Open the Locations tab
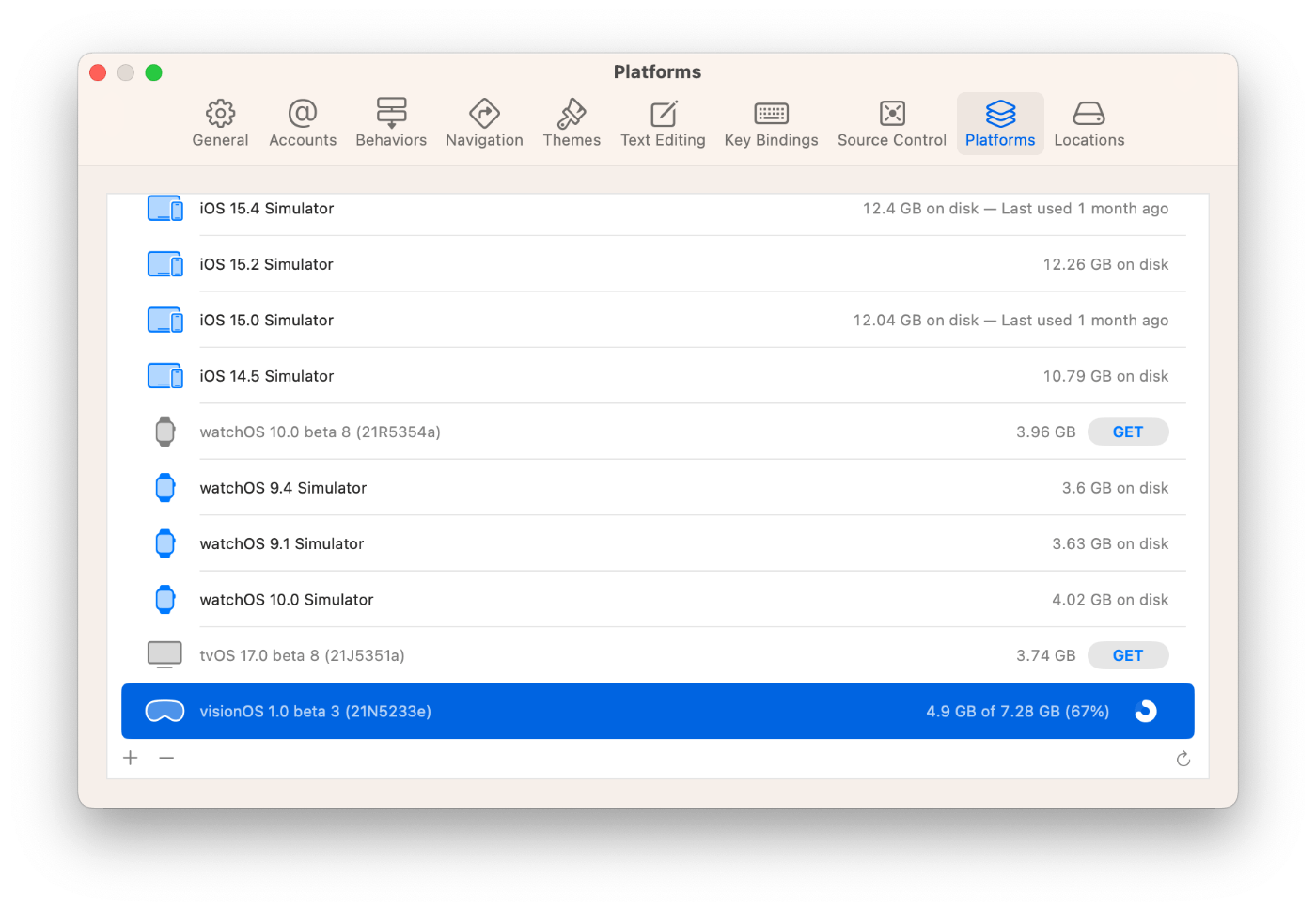 tap(1089, 123)
